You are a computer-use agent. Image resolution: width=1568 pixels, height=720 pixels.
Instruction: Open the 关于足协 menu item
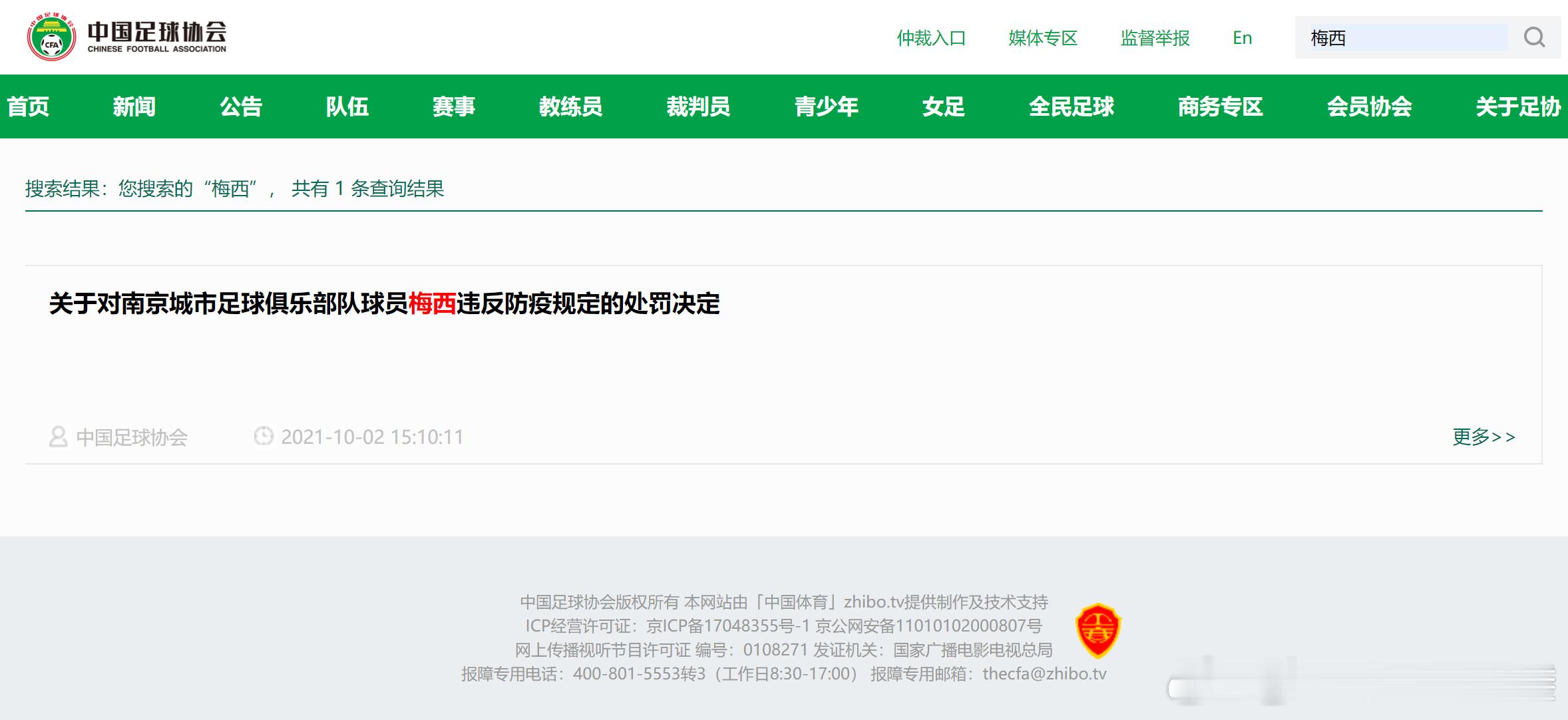[x=1519, y=106]
